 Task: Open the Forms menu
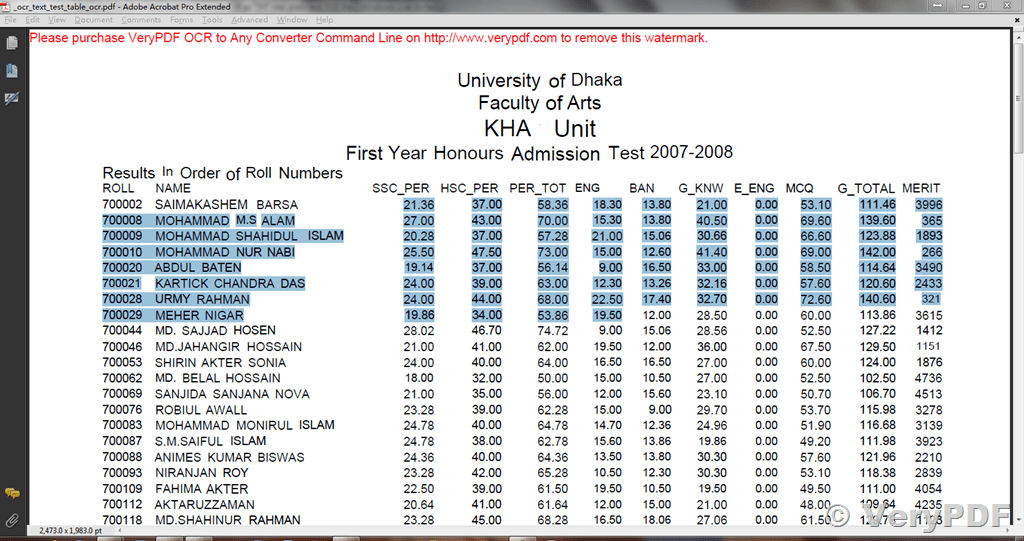[182, 20]
